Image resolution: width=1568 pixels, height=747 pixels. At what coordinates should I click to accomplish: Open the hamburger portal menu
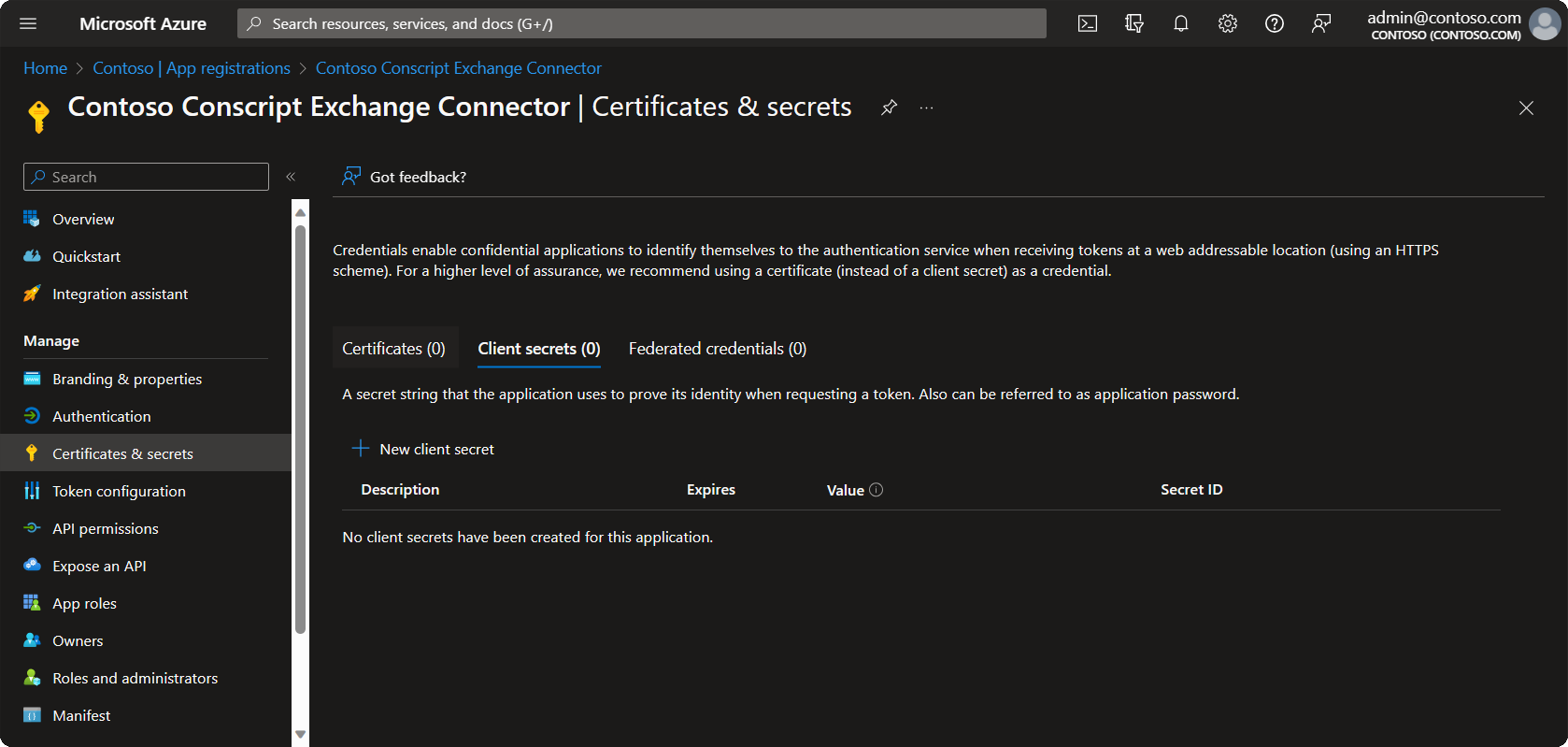(x=28, y=23)
